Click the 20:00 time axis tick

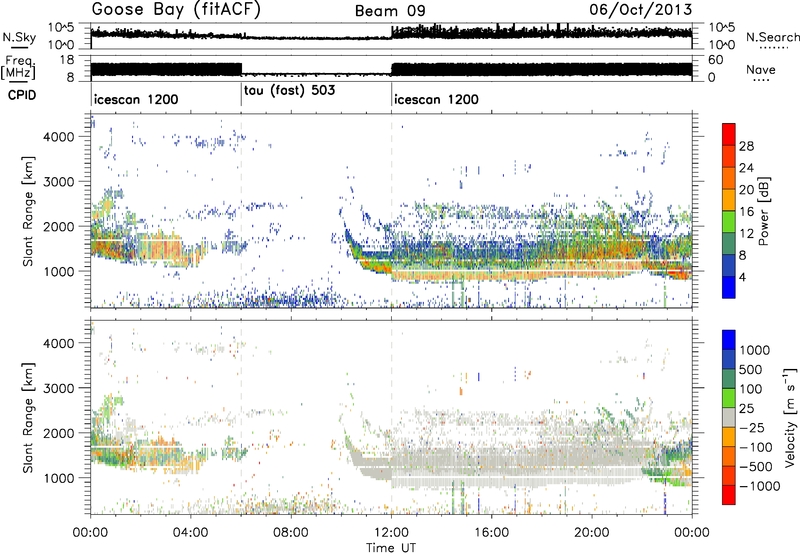(592, 532)
